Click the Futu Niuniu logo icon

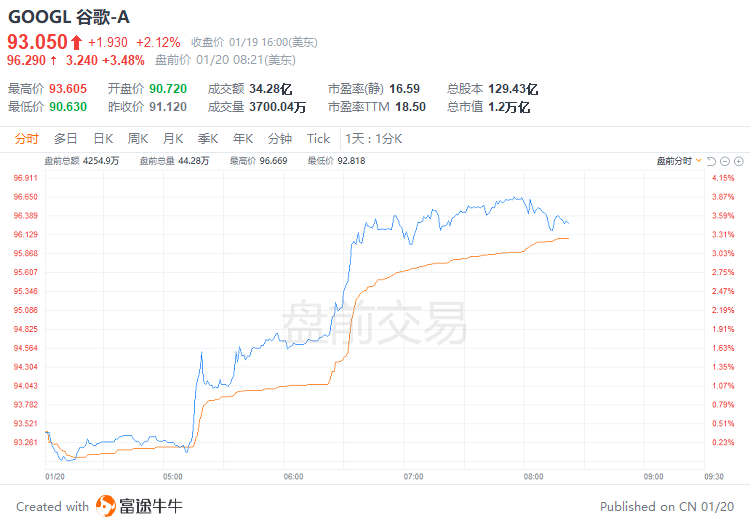106,505
